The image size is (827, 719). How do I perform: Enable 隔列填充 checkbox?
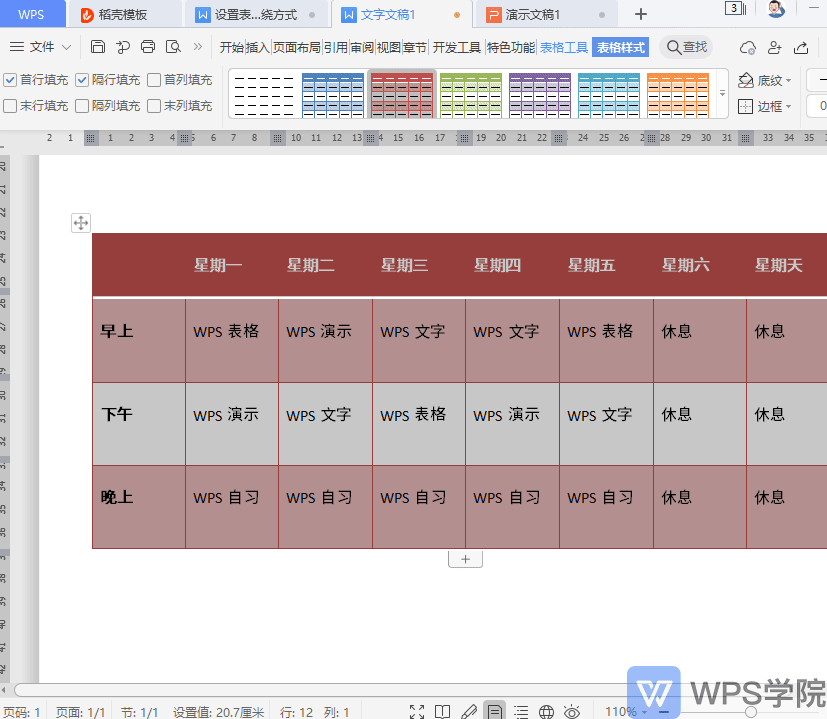[82, 106]
